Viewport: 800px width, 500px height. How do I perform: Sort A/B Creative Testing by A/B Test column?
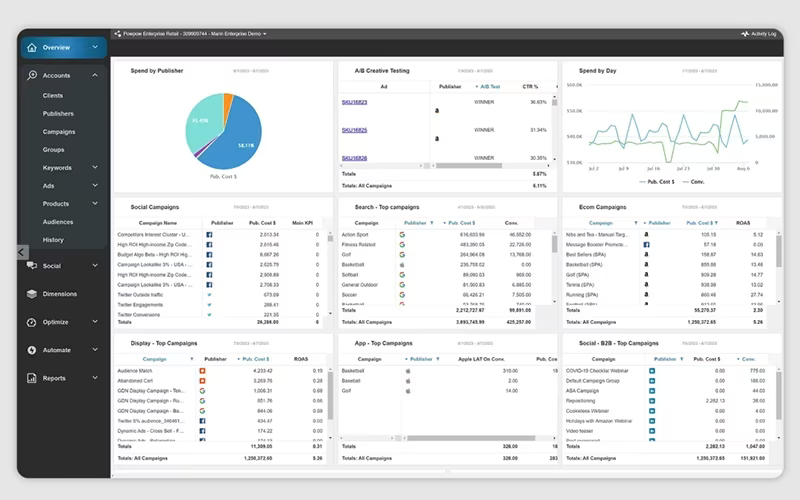tap(490, 87)
